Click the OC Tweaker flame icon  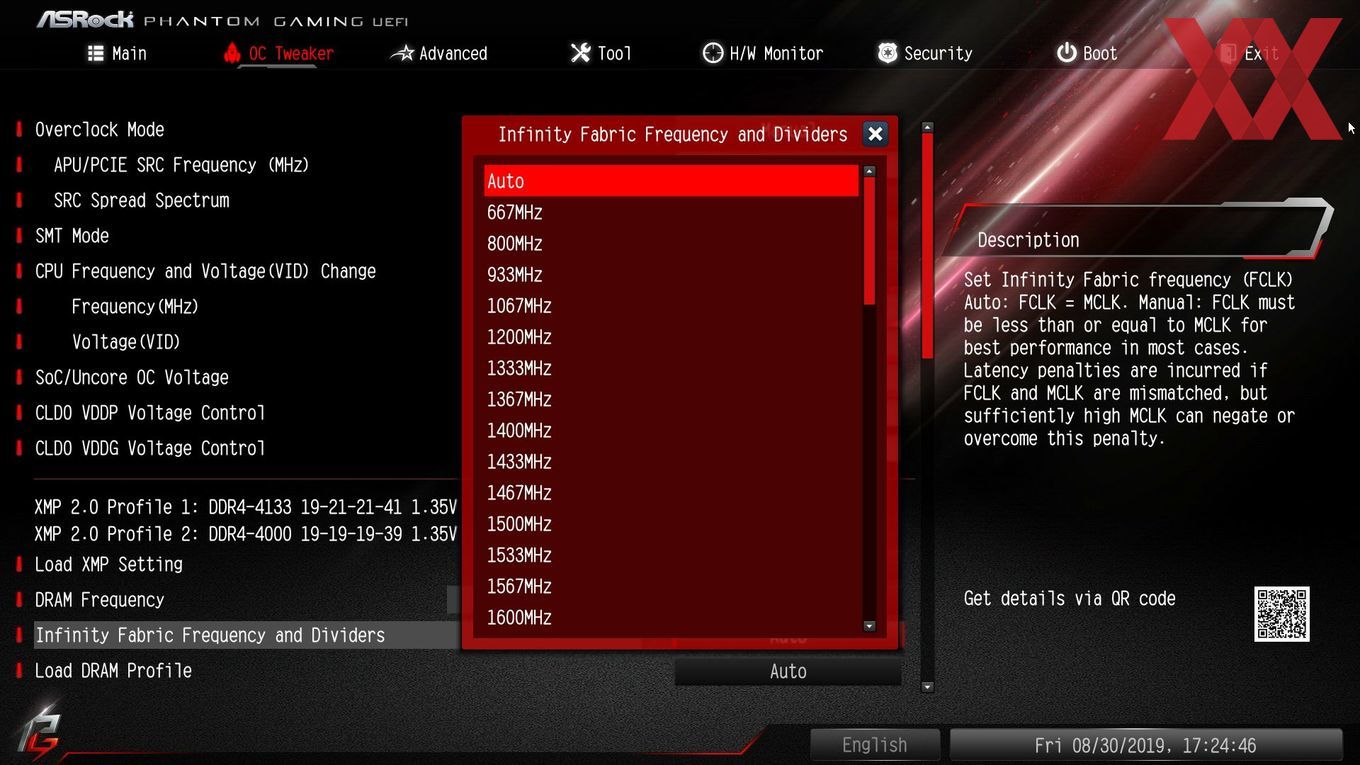coord(232,53)
